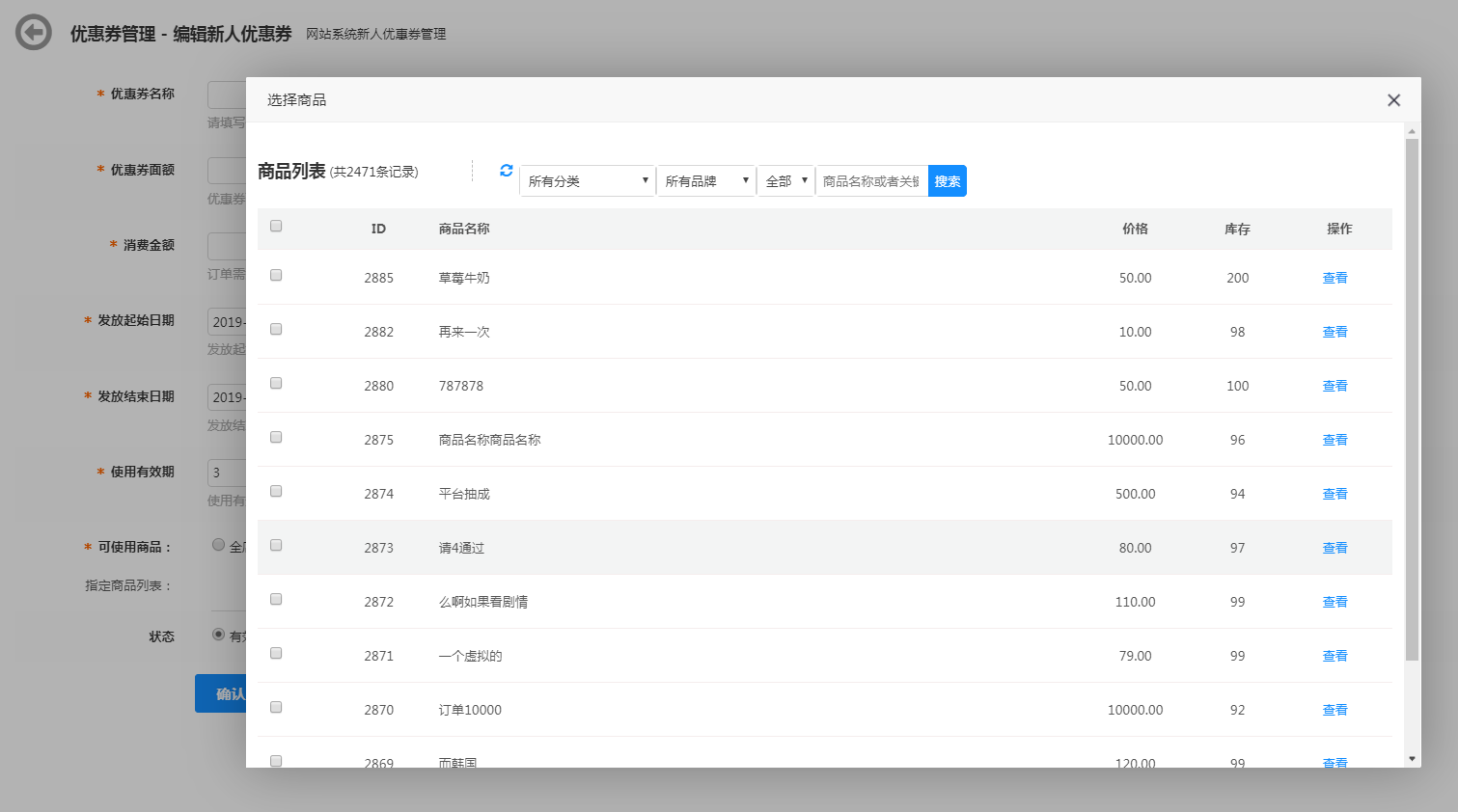Sort by clicking 价格 column header
This screenshot has height=812, width=1458.
click(1135, 230)
